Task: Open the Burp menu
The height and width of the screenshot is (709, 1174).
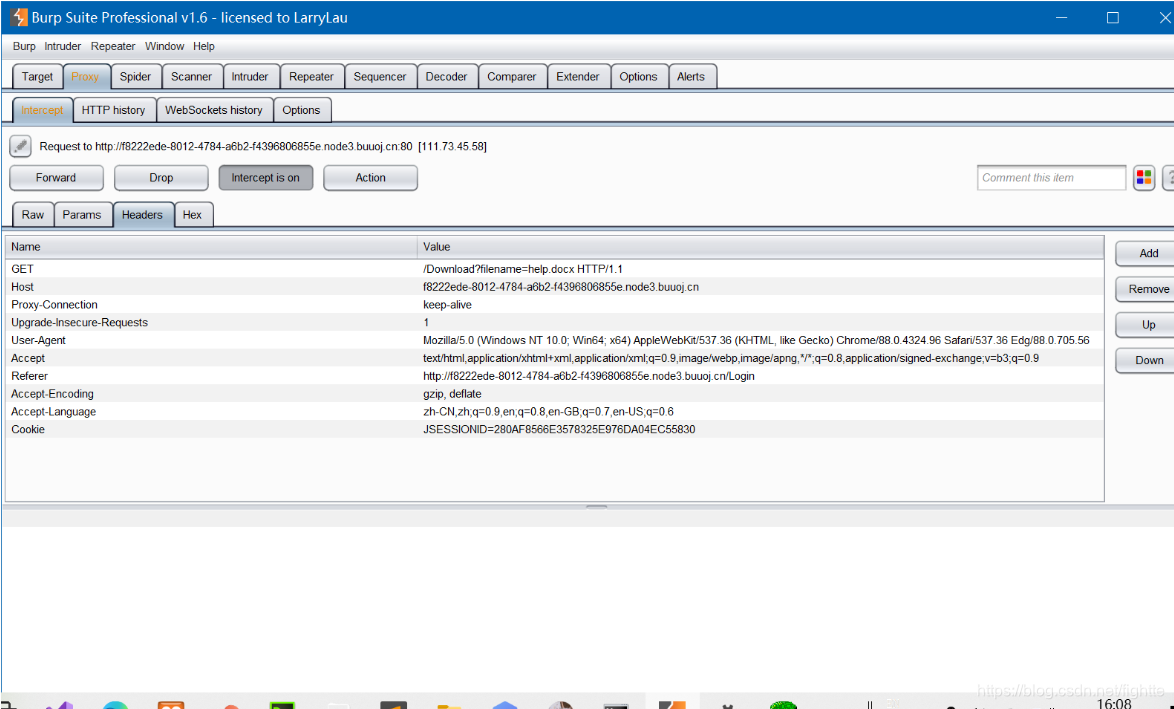Action: [x=24, y=46]
